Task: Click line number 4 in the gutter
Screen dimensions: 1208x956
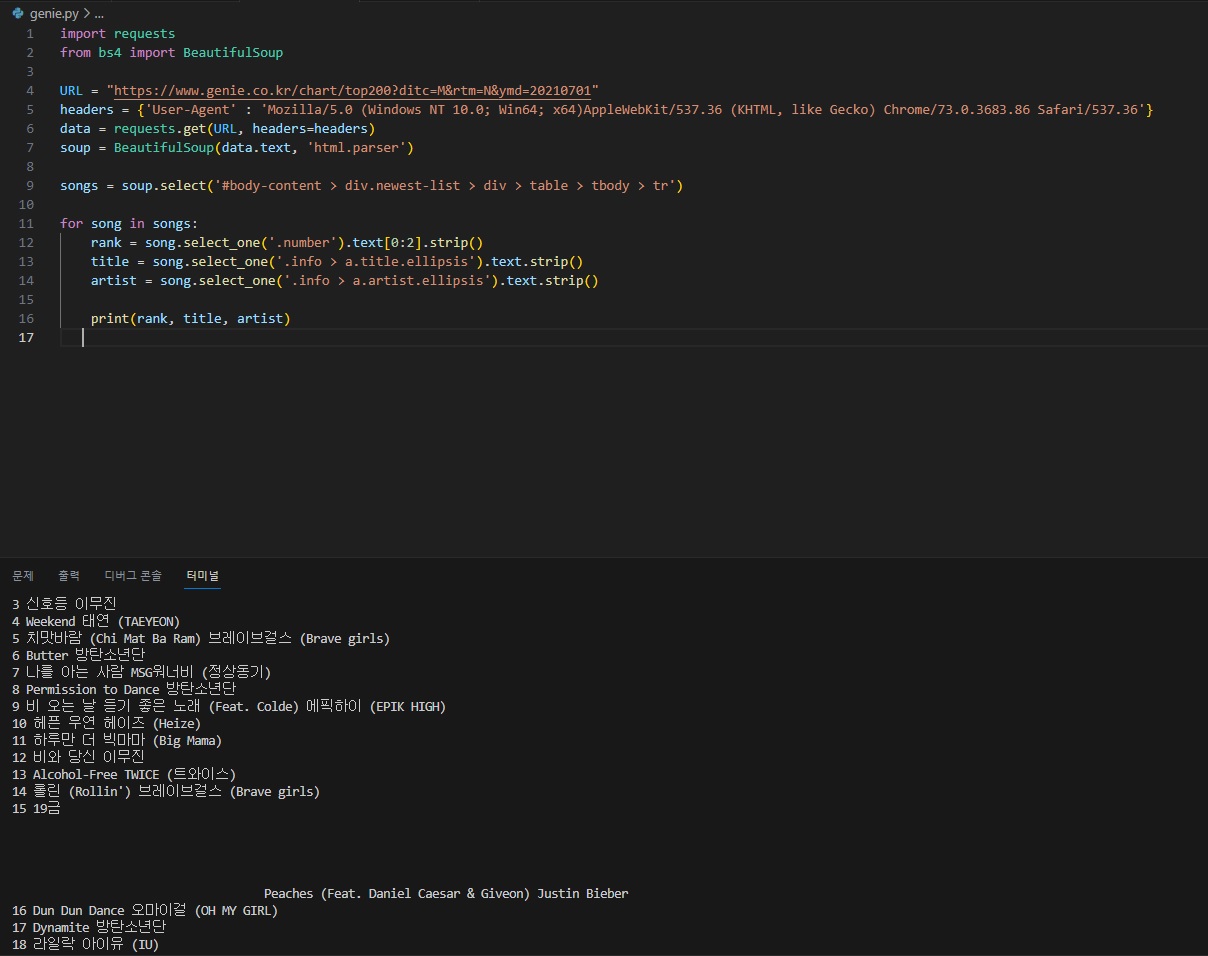Action: pos(30,90)
